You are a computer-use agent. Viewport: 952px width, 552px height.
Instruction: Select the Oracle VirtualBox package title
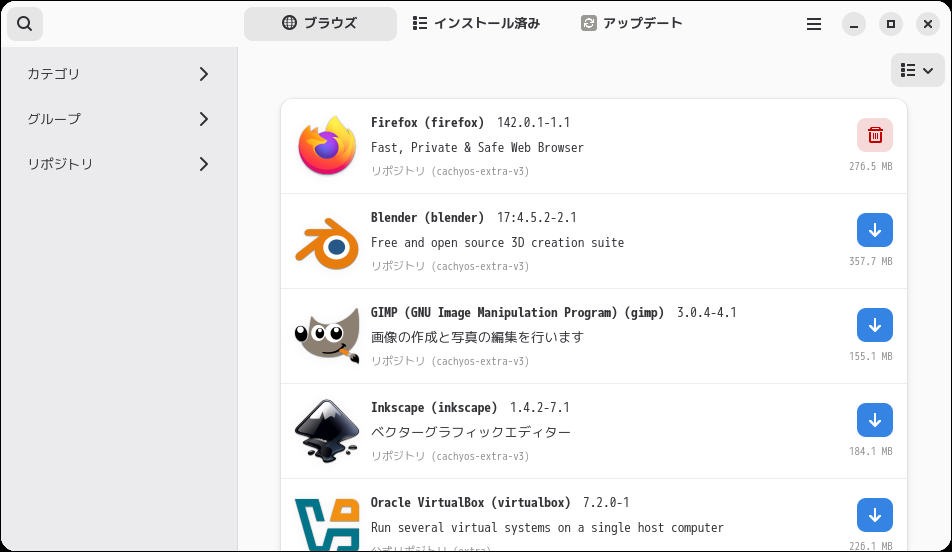[x=471, y=503]
